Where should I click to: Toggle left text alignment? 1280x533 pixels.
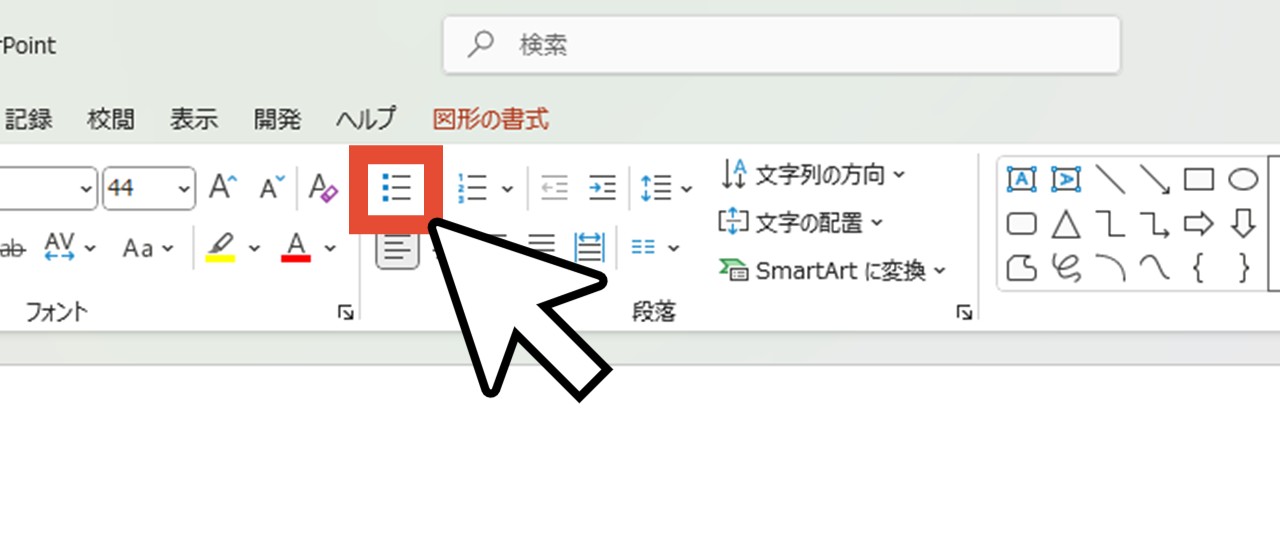397,247
